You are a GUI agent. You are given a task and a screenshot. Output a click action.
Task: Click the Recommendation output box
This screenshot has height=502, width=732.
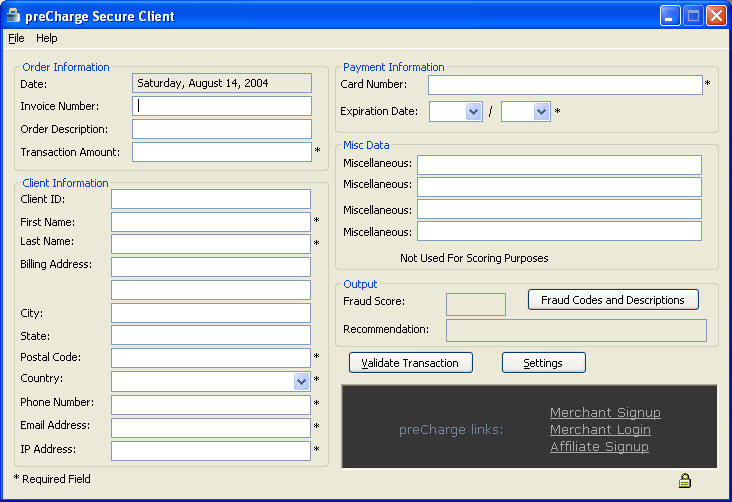pos(576,331)
